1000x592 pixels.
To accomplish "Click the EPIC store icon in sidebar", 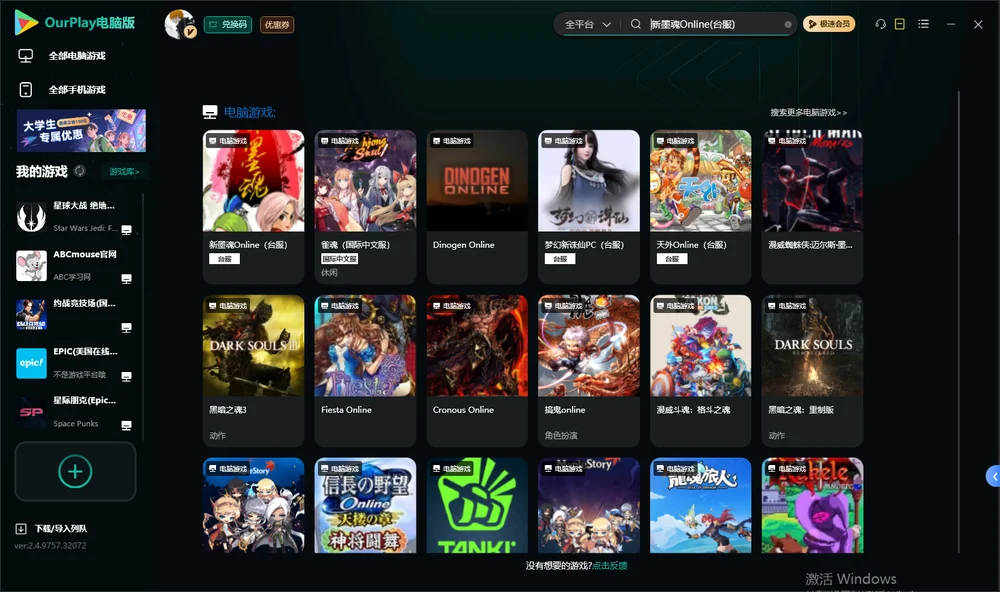I will click(31, 363).
